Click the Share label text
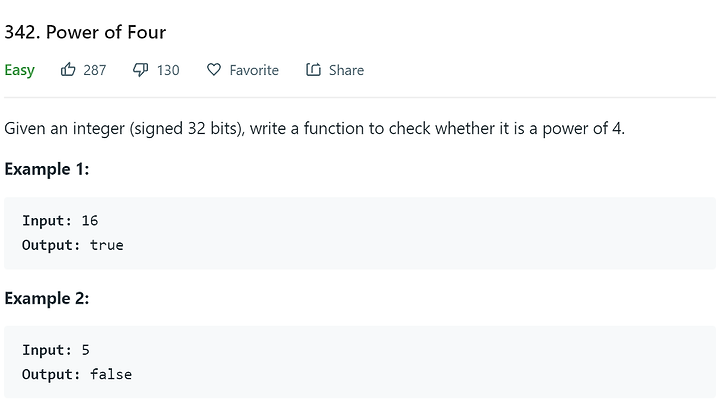720x409 pixels. coord(346,70)
